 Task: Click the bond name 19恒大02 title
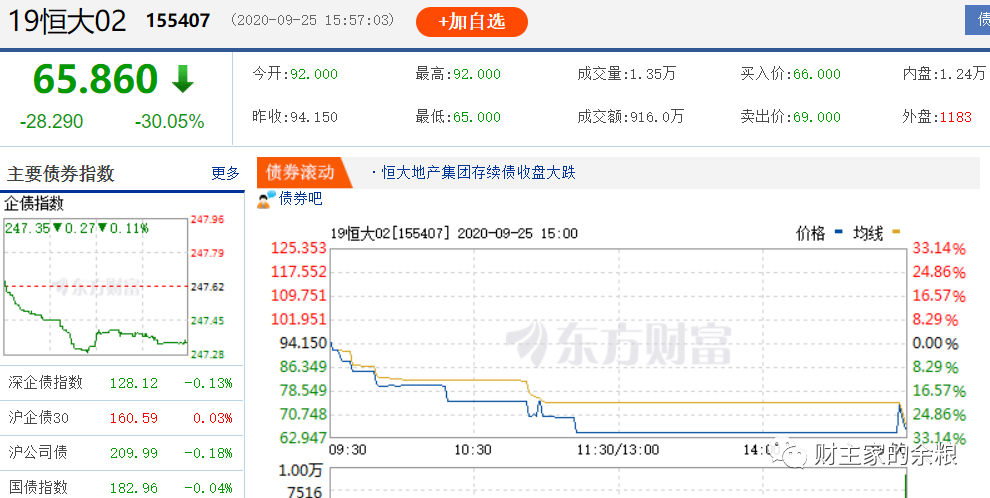(66, 21)
